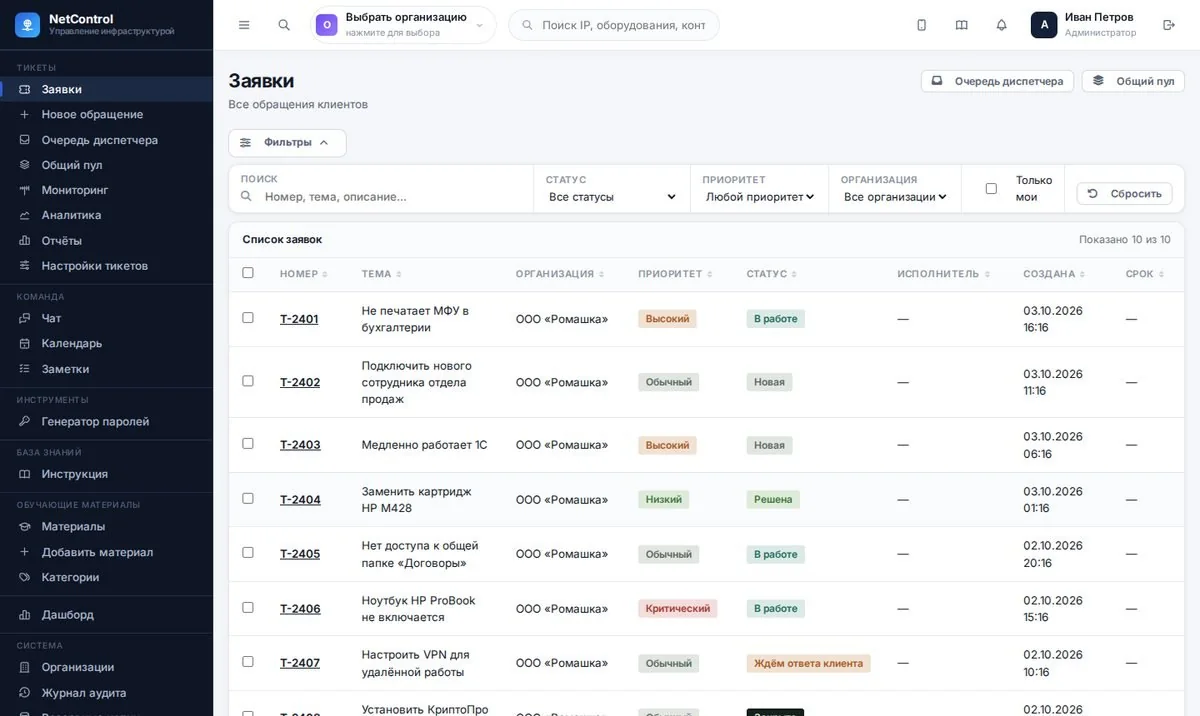Check the box for ticket T-2401

point(248,318)
